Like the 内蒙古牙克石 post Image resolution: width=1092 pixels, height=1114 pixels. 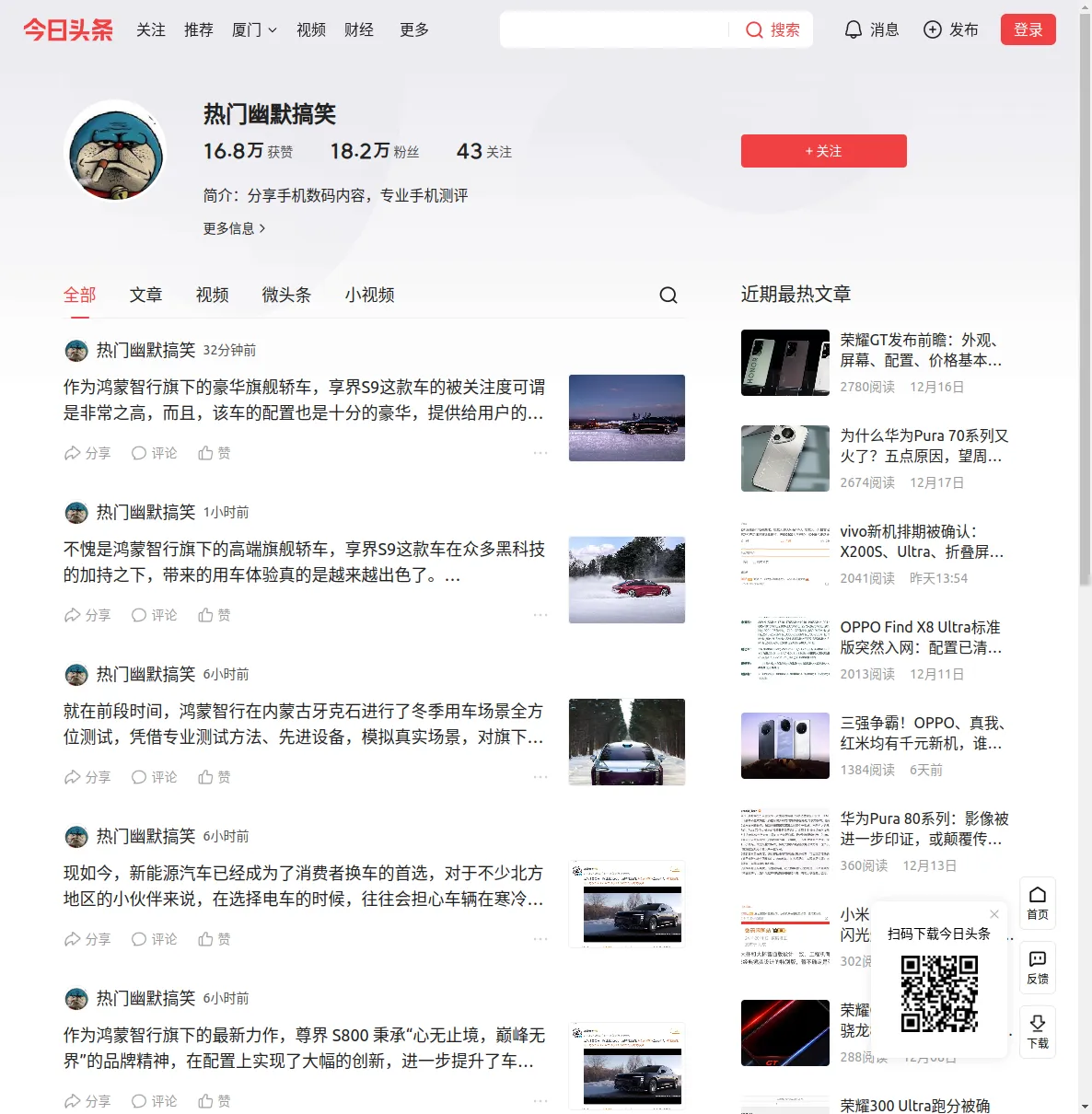[215, 777]
